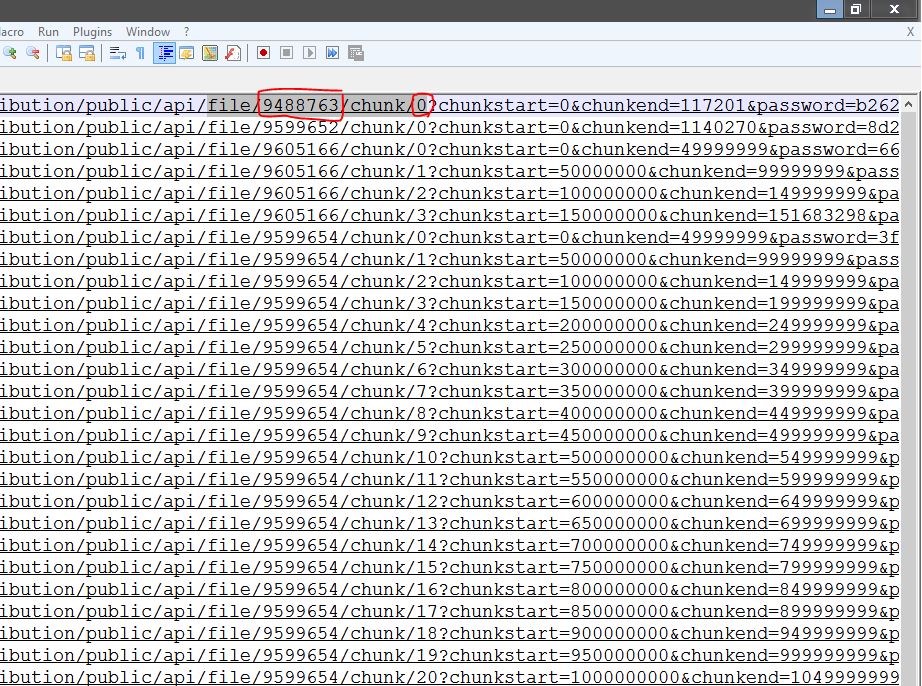This screenshot has width=922, height=686.
Task: Click the line with chunk/6 chunkstart=300000000
Action: (x=450, y=370)
